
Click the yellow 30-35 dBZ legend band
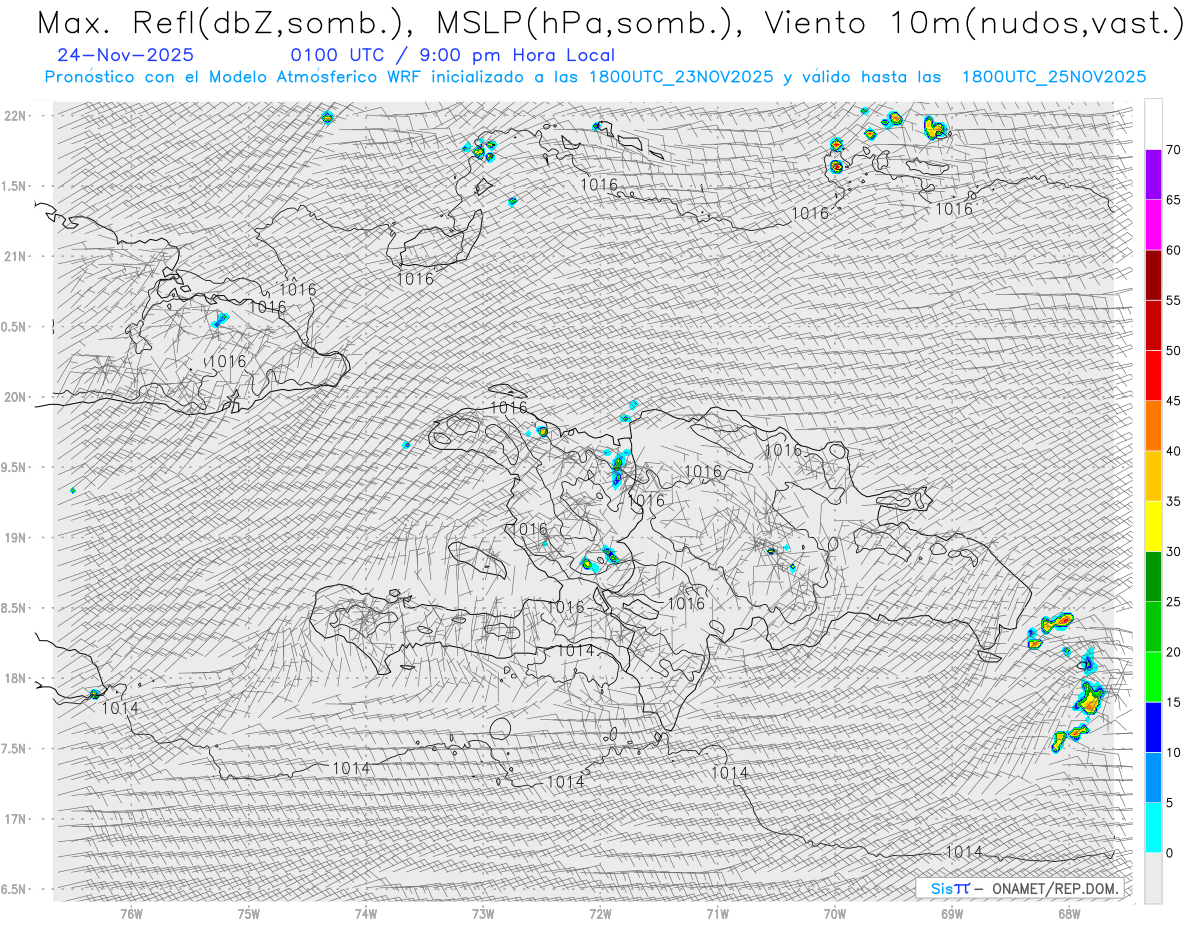pos(1153,526)
